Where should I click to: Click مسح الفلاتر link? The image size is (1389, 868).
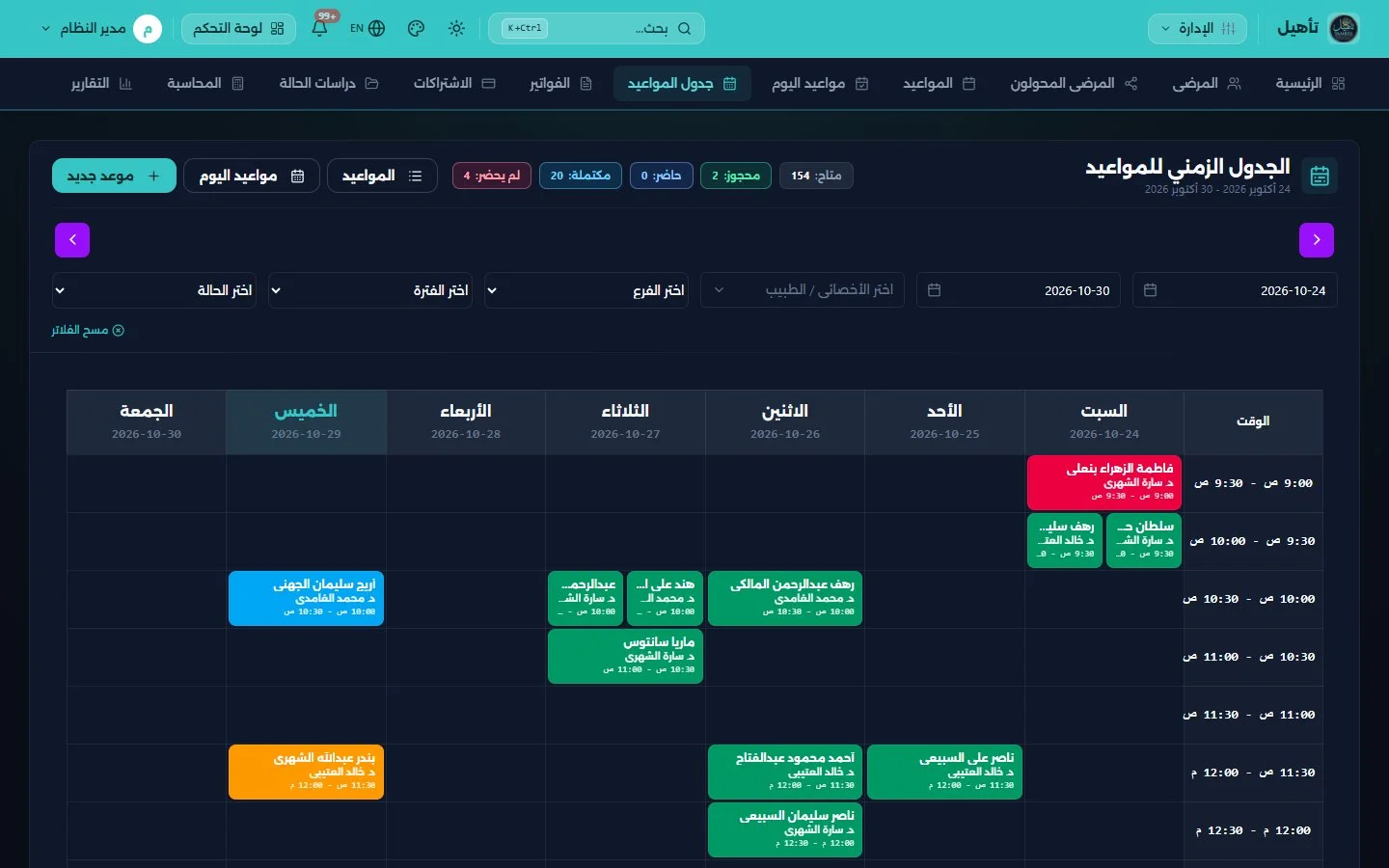(x=88, y=330)
